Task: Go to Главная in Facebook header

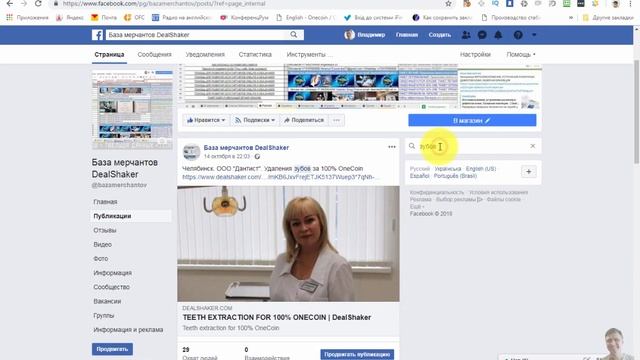Action: pyautogui.click(x=407, y=35)
